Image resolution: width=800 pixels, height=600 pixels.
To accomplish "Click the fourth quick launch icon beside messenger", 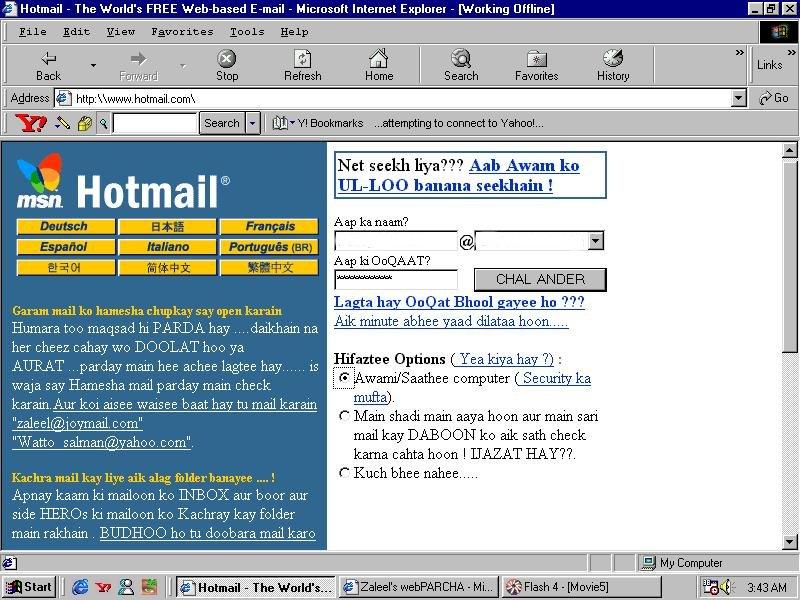I will [x=149, y=587].
